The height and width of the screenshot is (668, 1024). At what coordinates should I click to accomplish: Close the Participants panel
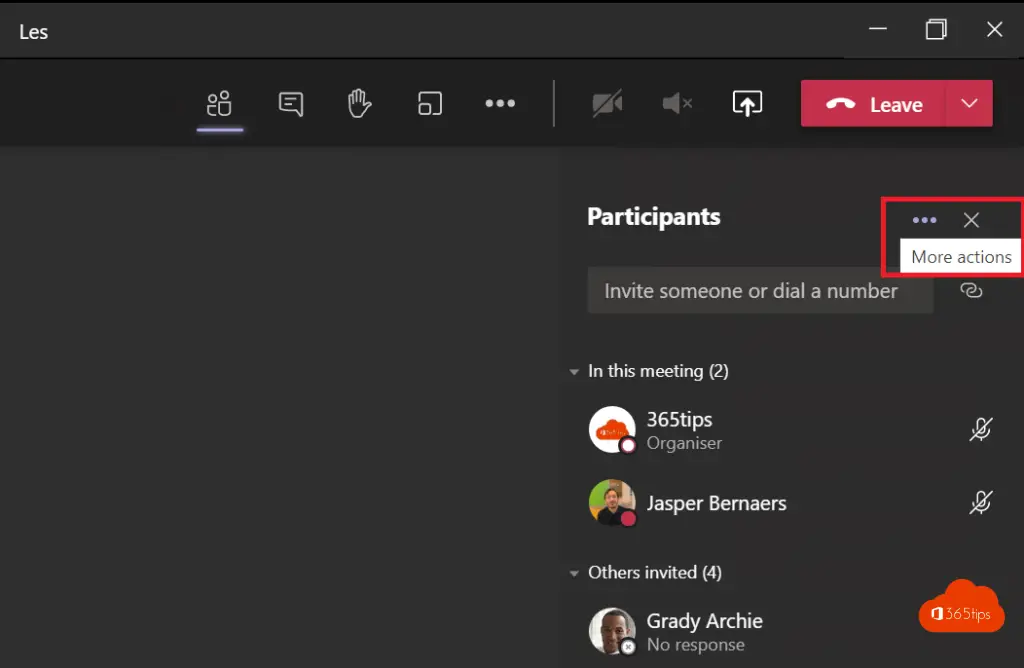pos(971,220)
